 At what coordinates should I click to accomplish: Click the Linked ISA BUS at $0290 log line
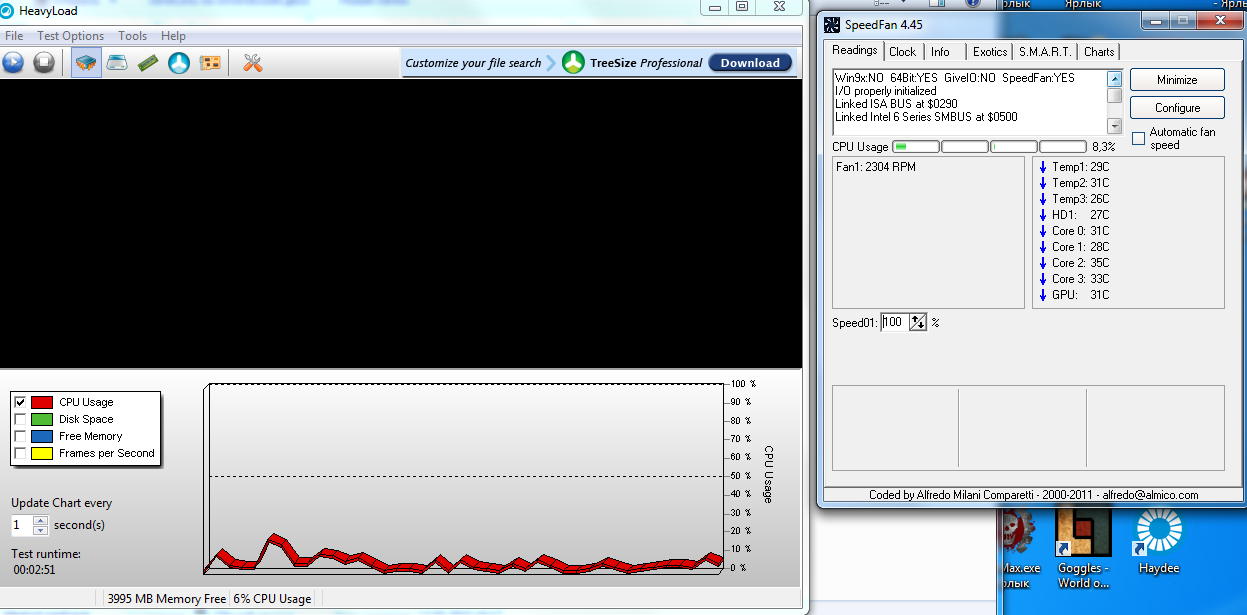[x=896, y=104]
